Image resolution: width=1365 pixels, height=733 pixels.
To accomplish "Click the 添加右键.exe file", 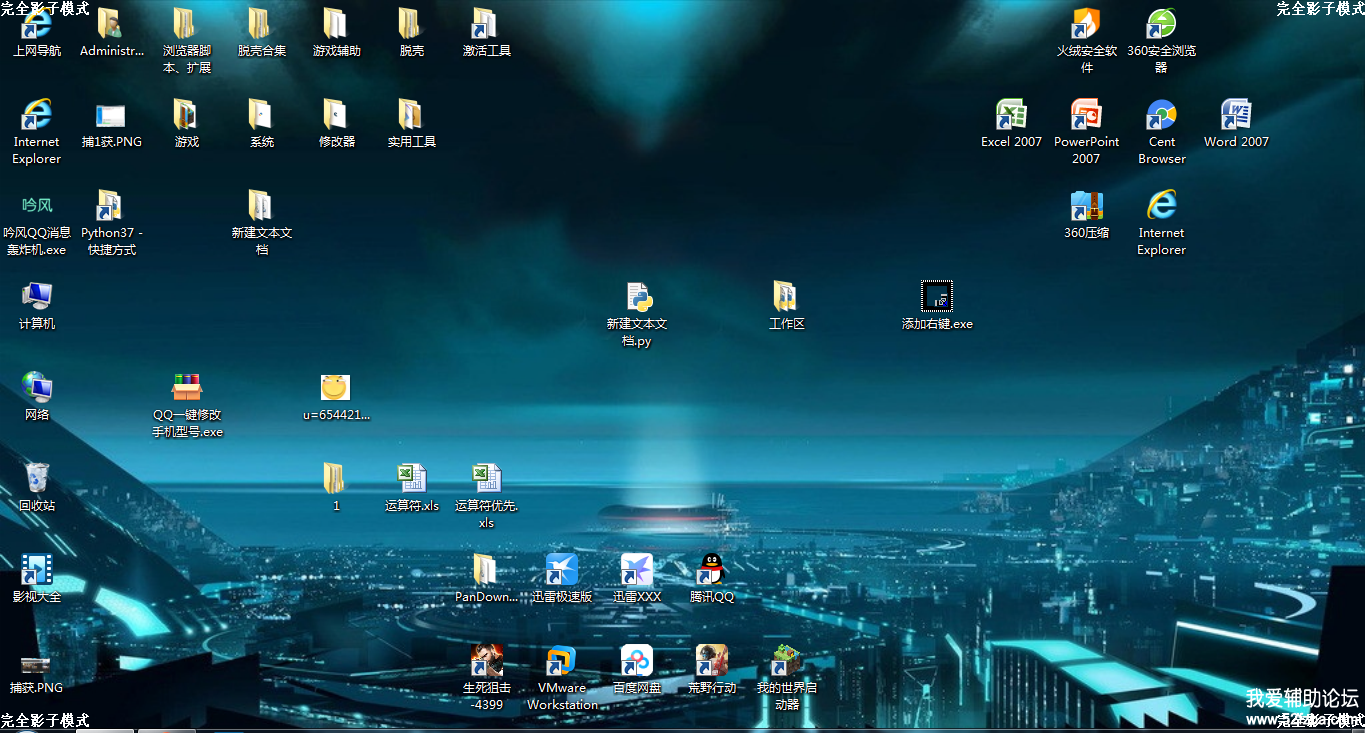I will [937, 297].
